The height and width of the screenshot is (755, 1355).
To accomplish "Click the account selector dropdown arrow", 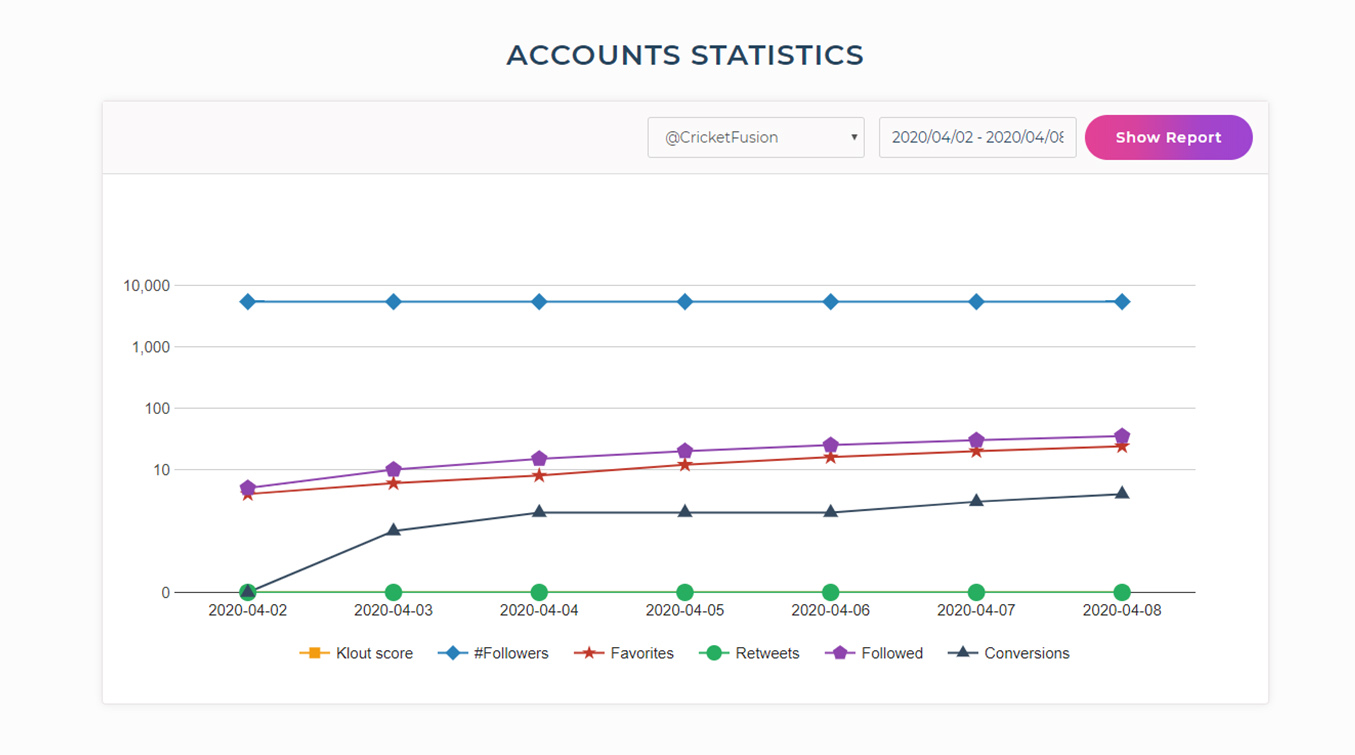I will coord(854,137).
